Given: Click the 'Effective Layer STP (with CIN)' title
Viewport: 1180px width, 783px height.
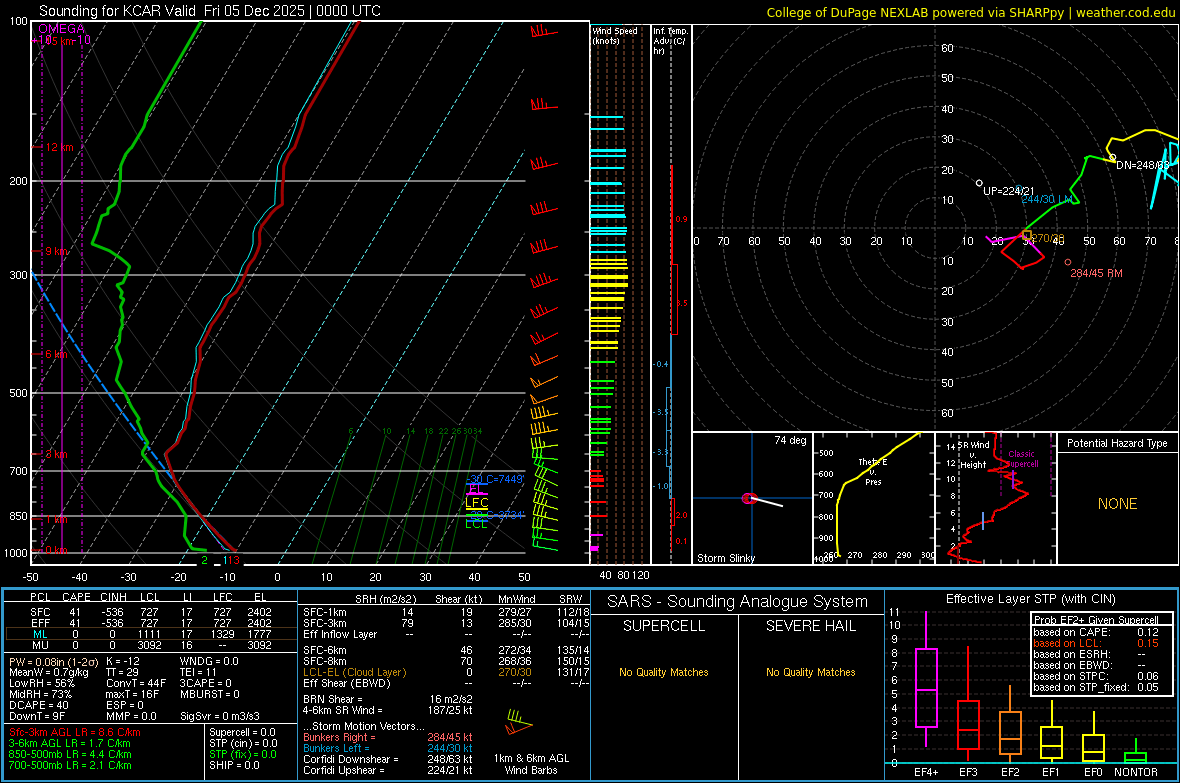Looking at the screenshot, I should click(1031, 599).
